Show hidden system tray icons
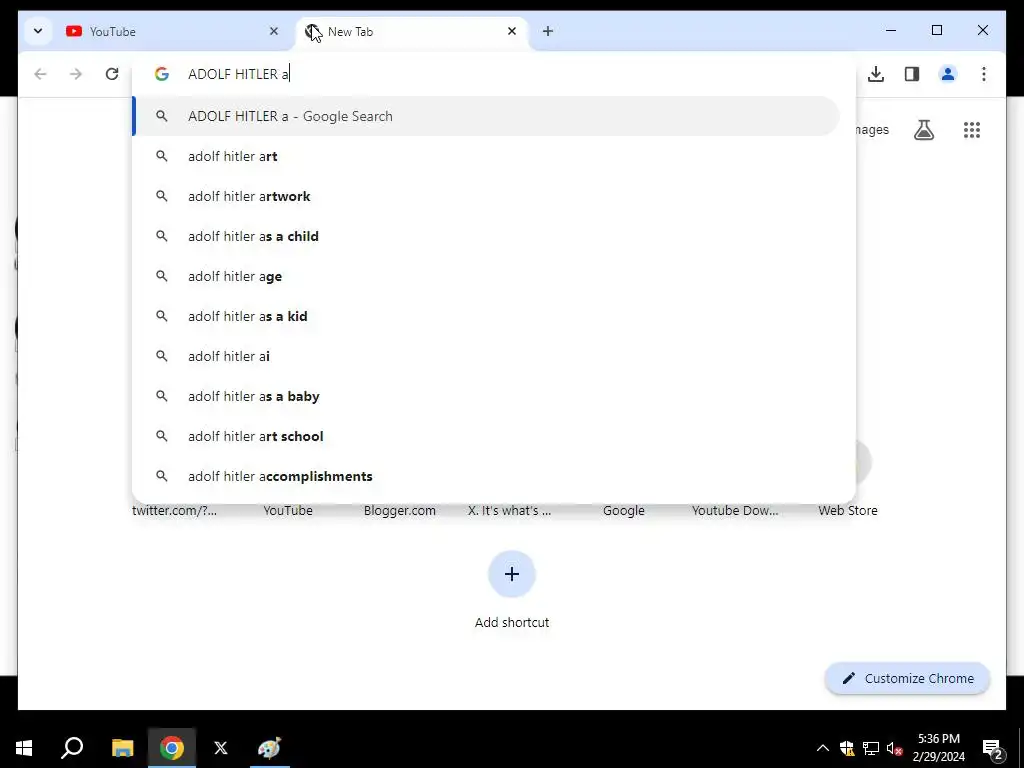The width and height of the screenshot is (1024, 768). tap(823, 748)
